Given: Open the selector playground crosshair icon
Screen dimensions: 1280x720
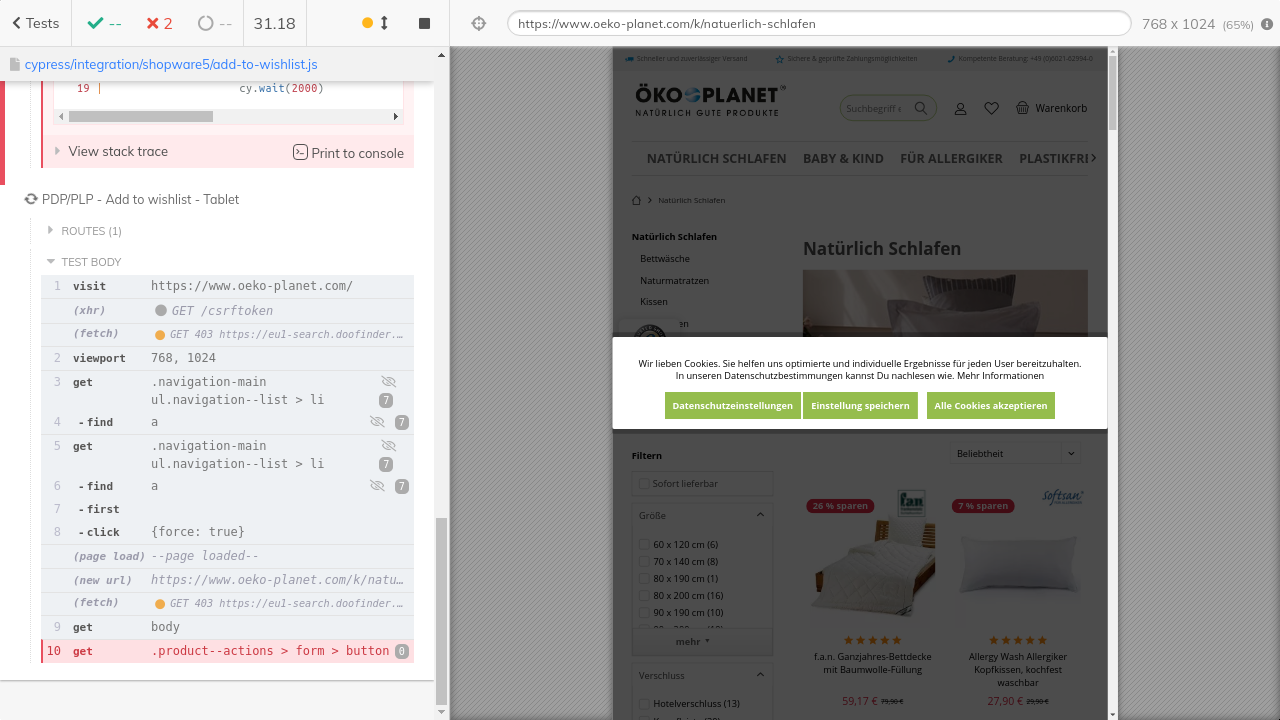Looking at the screenshot, I should pos(479,23).
